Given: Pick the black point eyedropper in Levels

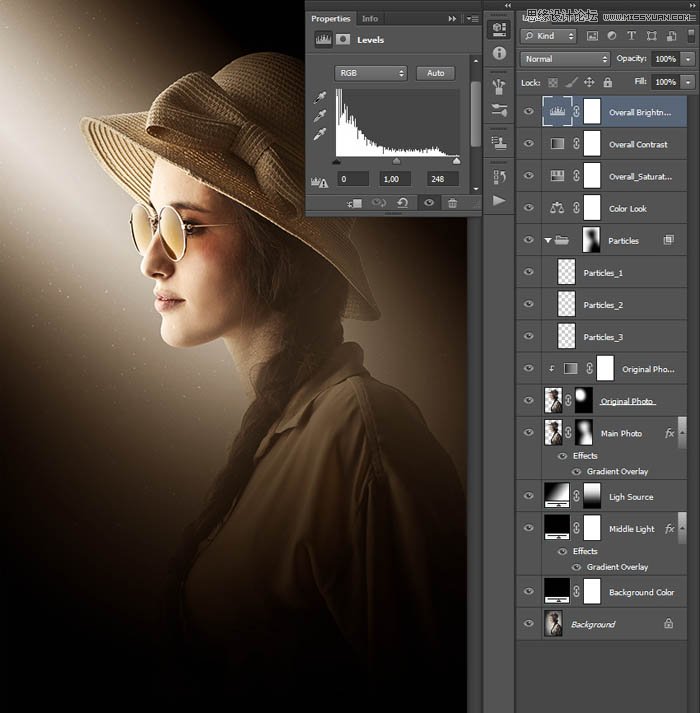Looking at the screenshot, I should [321, 98].
